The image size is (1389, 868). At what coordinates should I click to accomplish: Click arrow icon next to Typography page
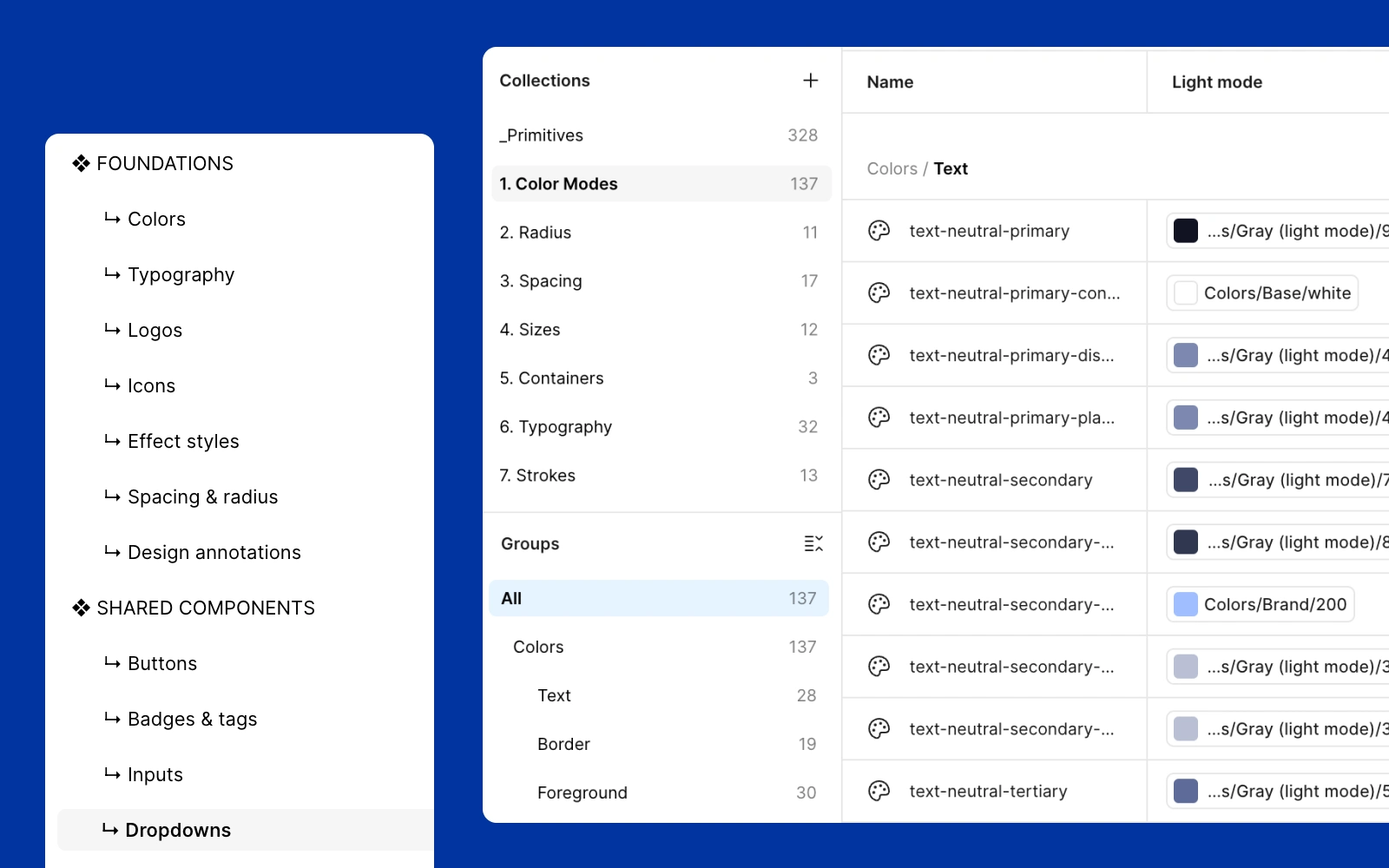point(112,274)
